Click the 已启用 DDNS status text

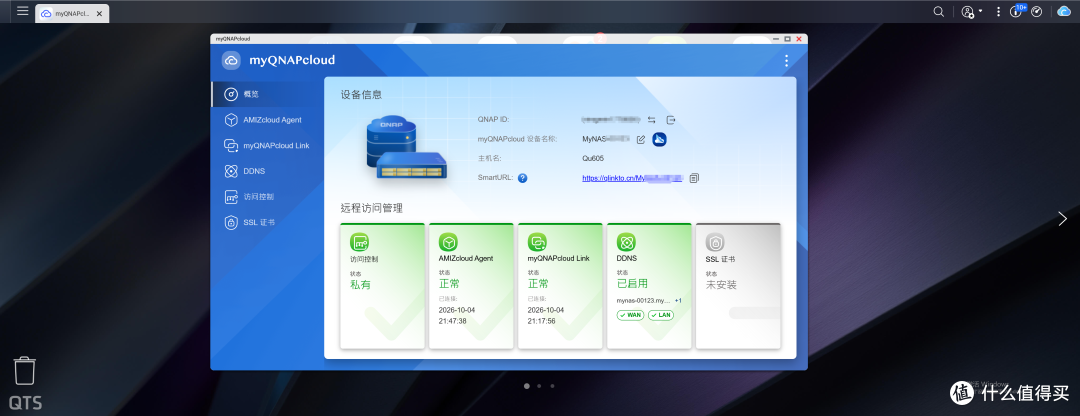[632, 283]
